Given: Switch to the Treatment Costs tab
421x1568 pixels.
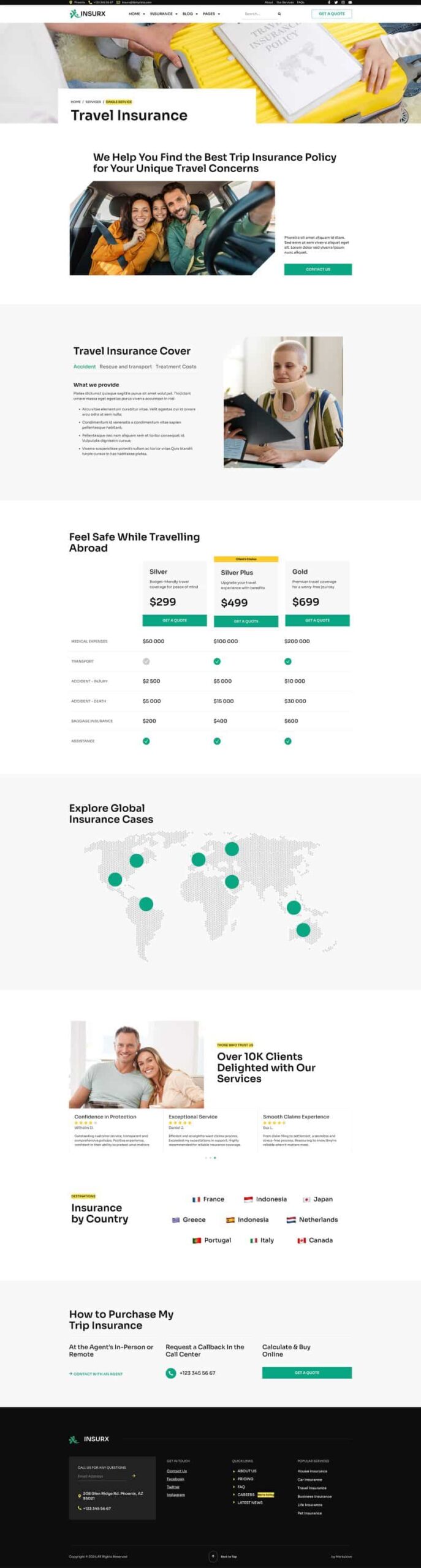Looking at the screenshot, I should [176, 366].
